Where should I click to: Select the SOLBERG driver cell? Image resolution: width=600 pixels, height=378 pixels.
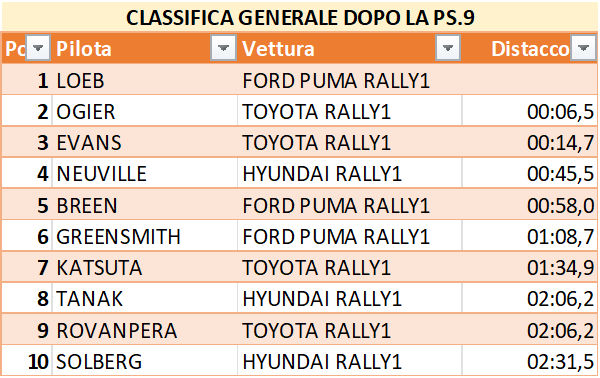[x=145, y=361]
